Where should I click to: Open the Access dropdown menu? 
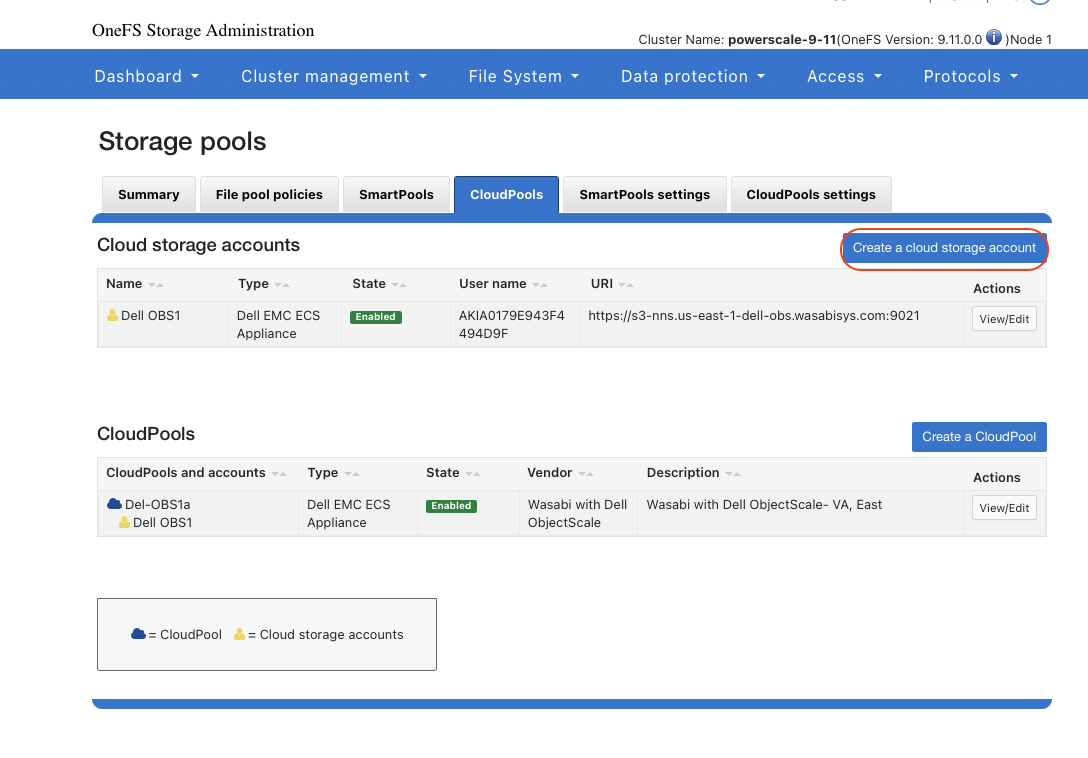pyautogui.click(x=844, y=76)
